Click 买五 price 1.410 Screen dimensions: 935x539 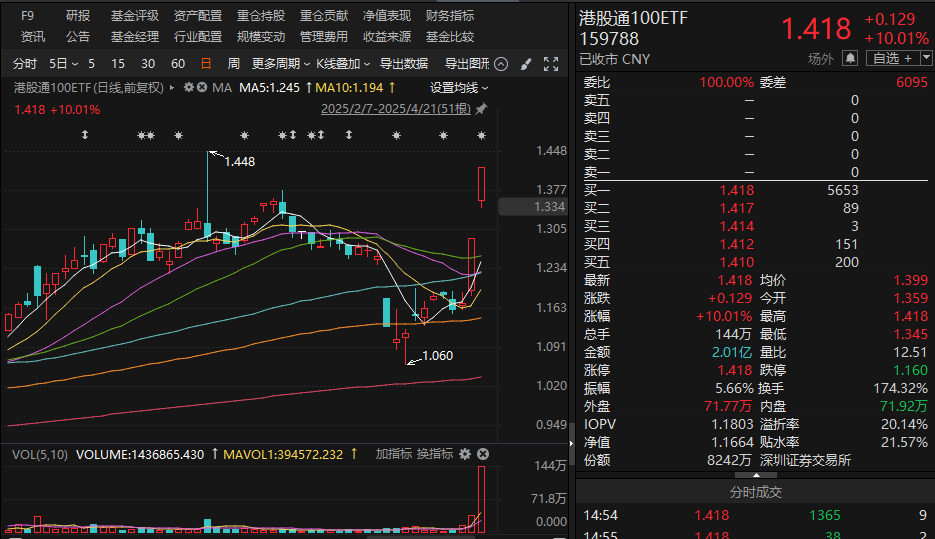click(x=736, y=262)
